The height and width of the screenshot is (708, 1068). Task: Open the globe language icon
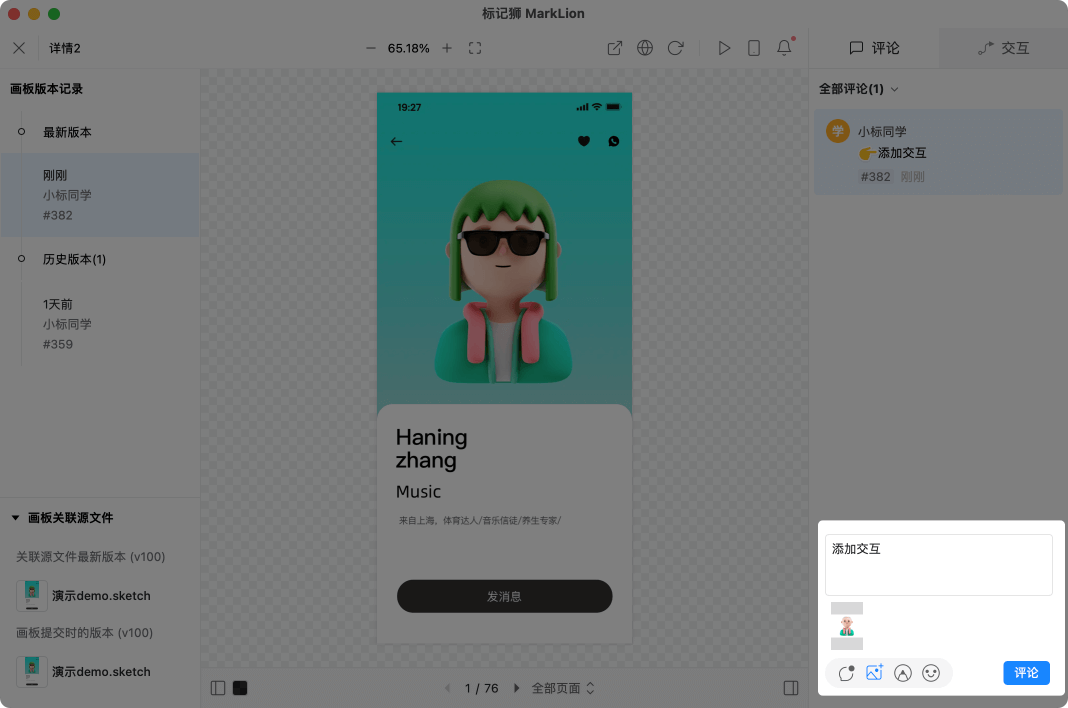pyautogui.click(x=645, y=48)
